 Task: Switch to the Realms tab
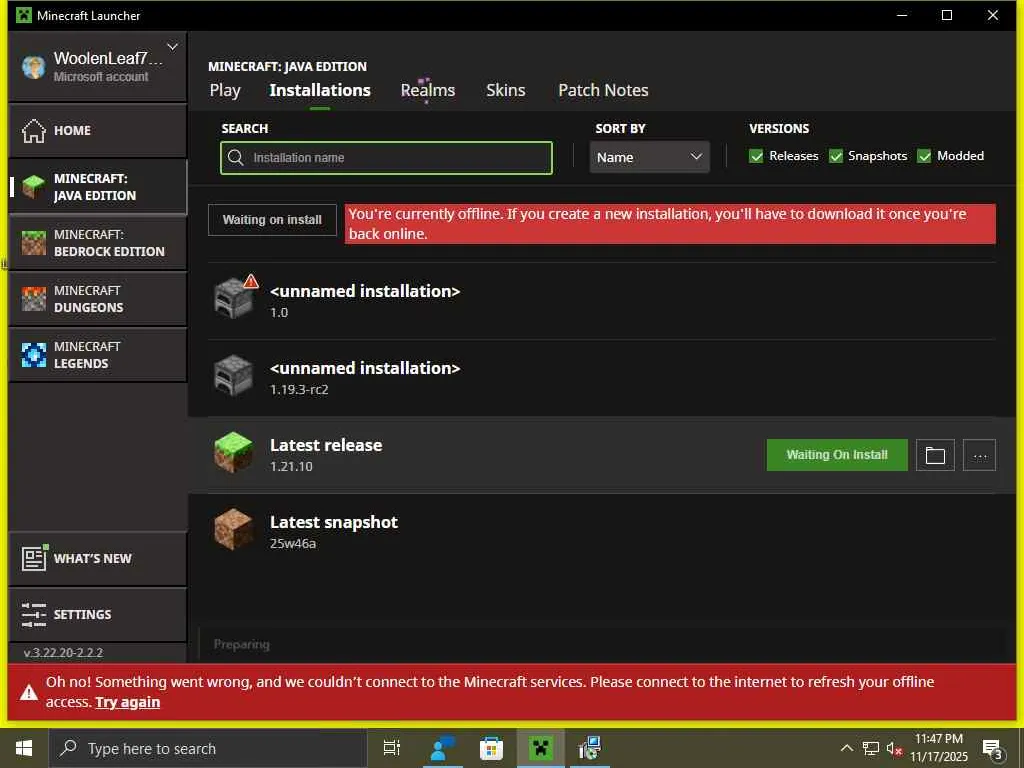[428, 90]
